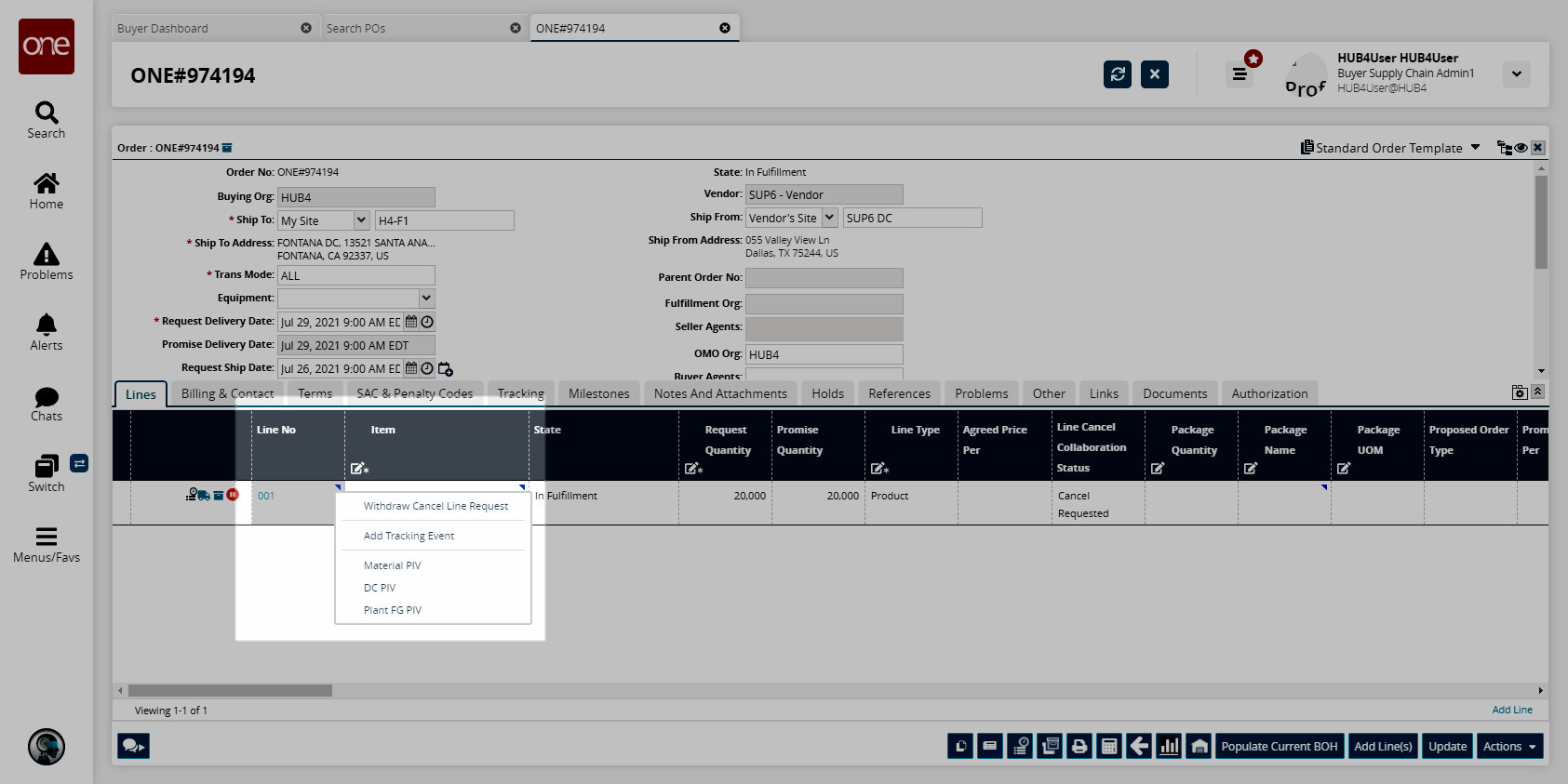1568x784 pixels.
Task: Collapse header using double-chevron toggle
Action: [1538, 392]
